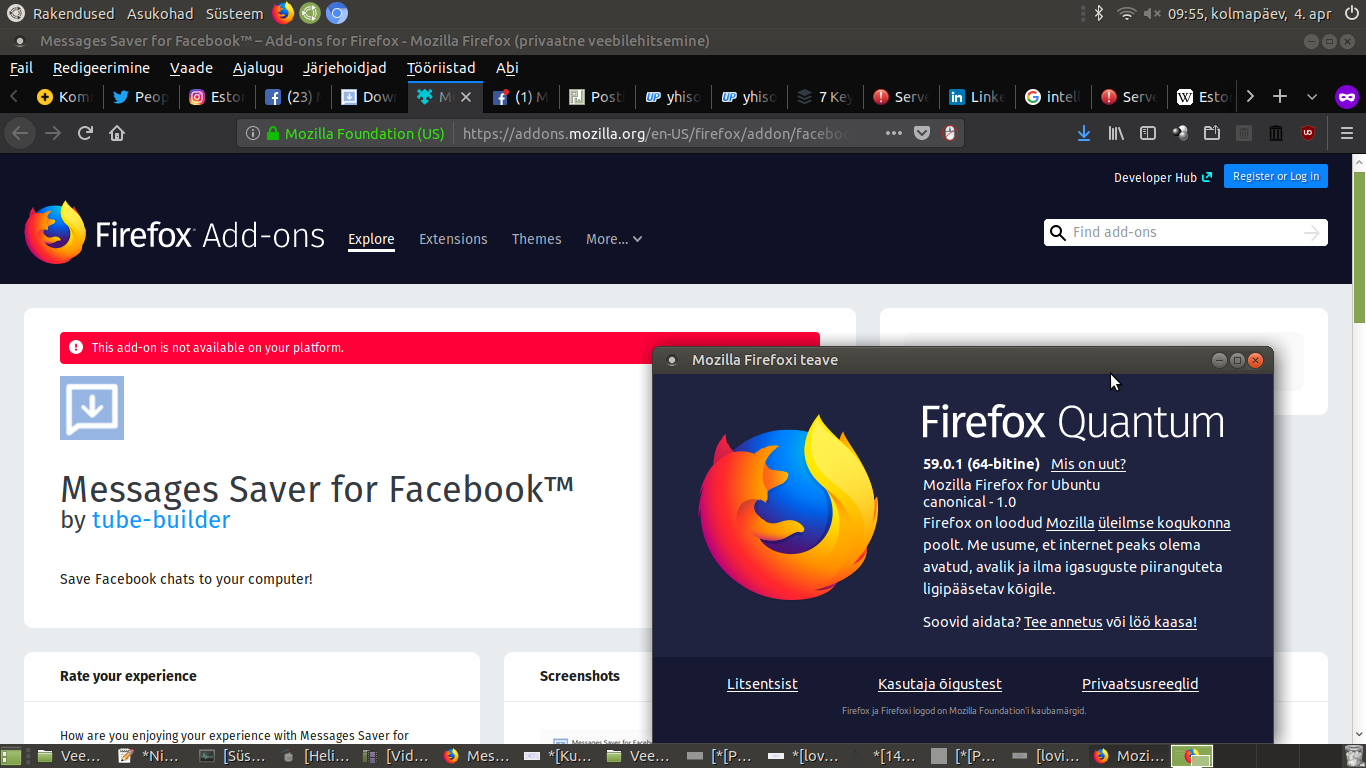1366x768 pixels.
Task: Switch to the 7 Key tab
Action: pyautogui.click(x=825, y=97)
